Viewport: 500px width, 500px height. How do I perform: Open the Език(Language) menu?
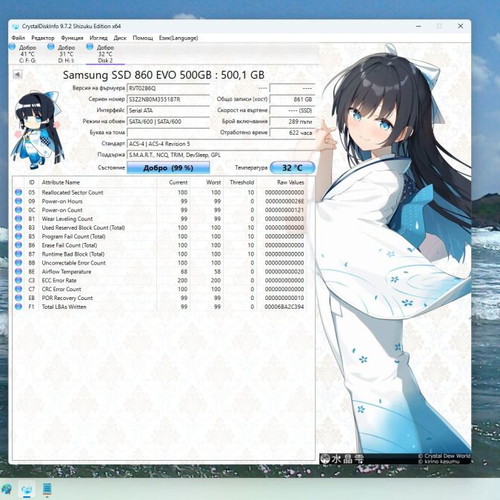(x=178, y=38)
